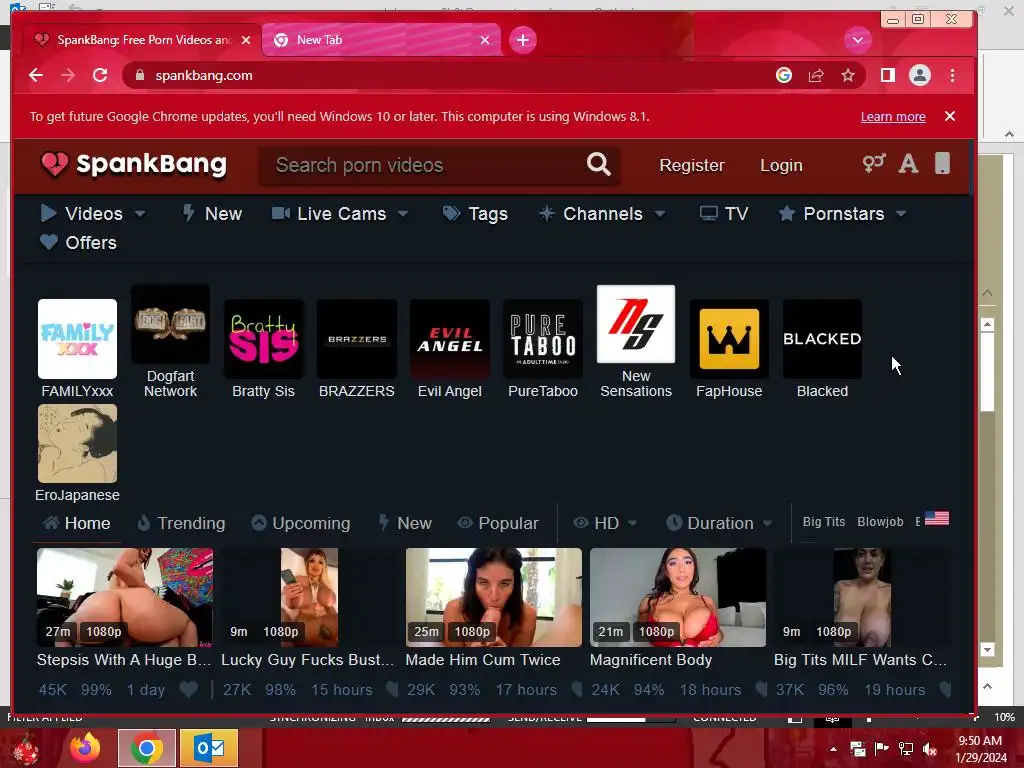This screenshot has width=1024, height=768.
Task: Expand the Videos menu arrow
Action: tap(140, 214)
